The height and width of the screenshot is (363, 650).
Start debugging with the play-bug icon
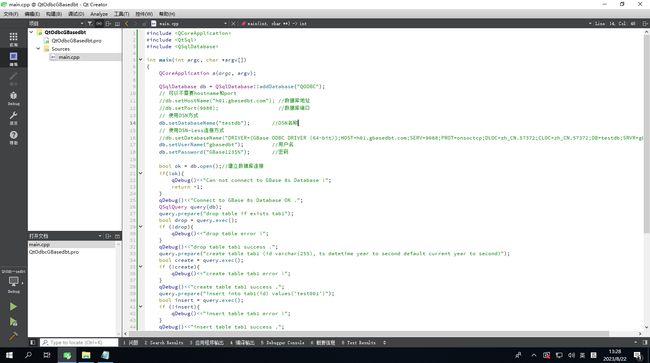tap(13, 322)
